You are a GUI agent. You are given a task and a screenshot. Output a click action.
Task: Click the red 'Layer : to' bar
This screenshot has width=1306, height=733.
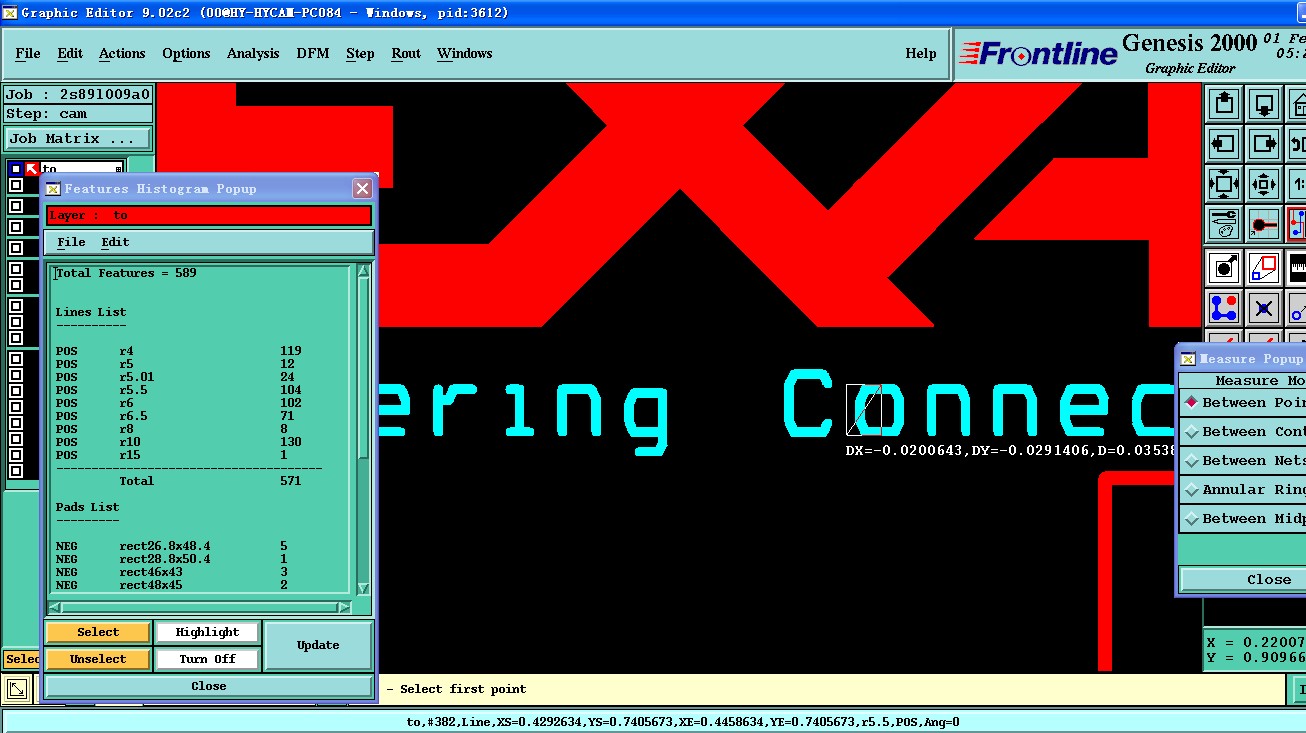(x=209, y=215)
